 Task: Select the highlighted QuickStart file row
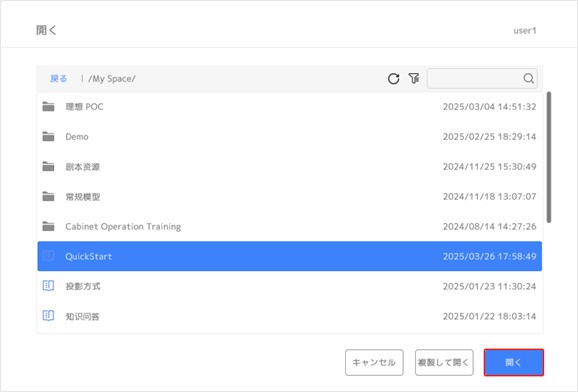click(x=290, y=256)
